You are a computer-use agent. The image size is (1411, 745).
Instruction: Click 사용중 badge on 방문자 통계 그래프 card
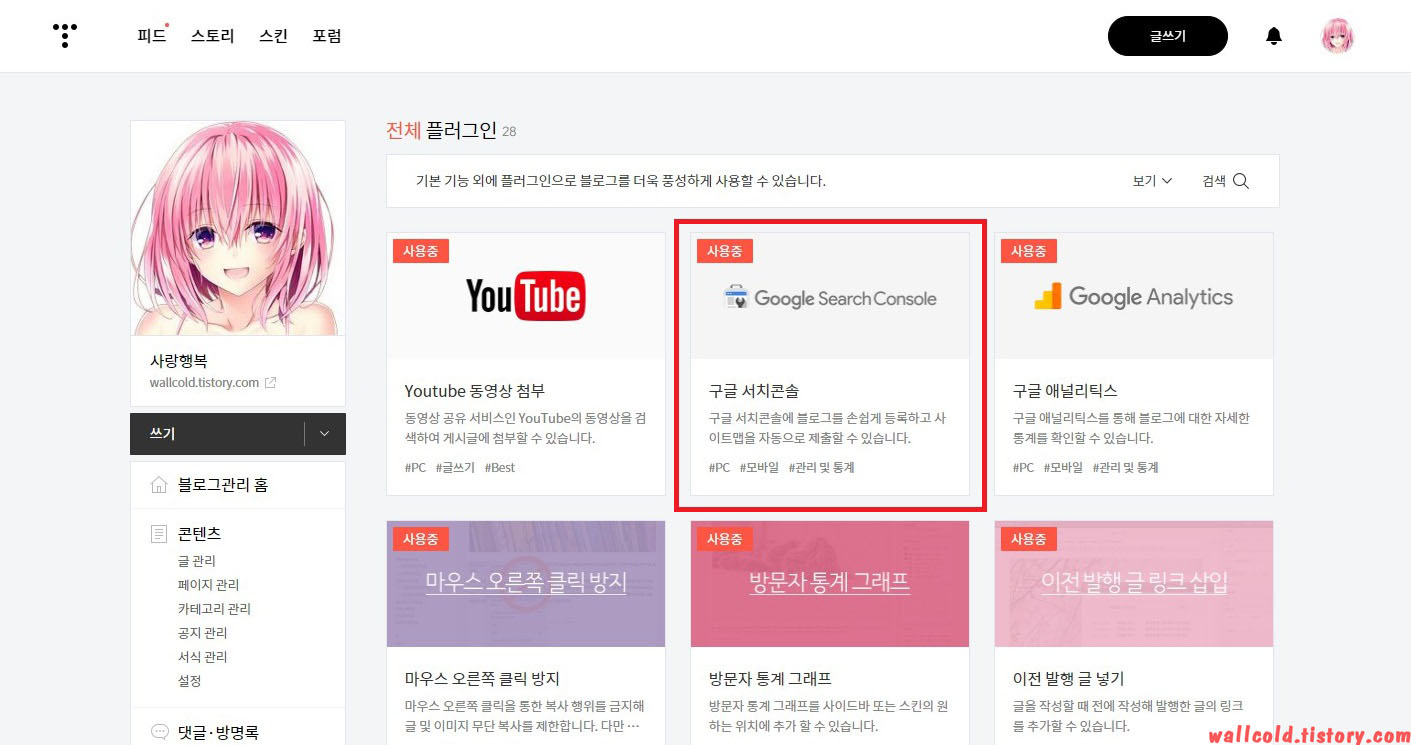coord(725,538)
